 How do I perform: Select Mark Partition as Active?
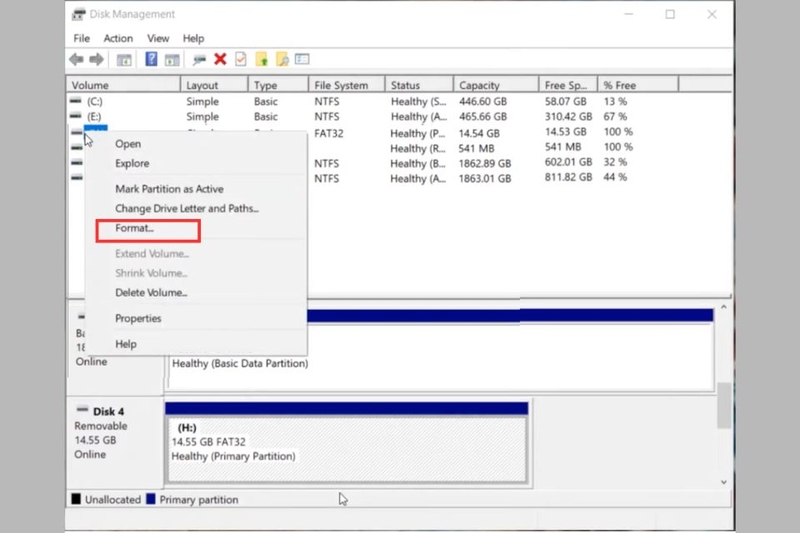pyautogui.click(x=169, y=189)
